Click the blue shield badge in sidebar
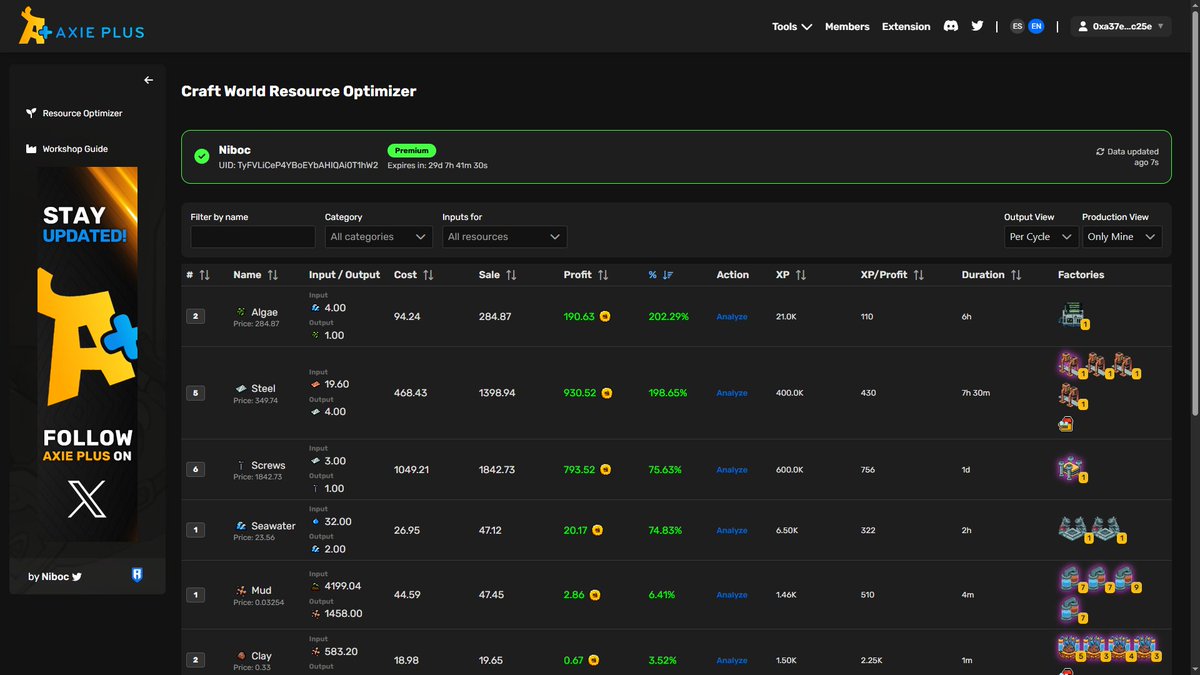The height and width of the screenshot is (675, 1200). pyautogui.click(x=136, y=576)
